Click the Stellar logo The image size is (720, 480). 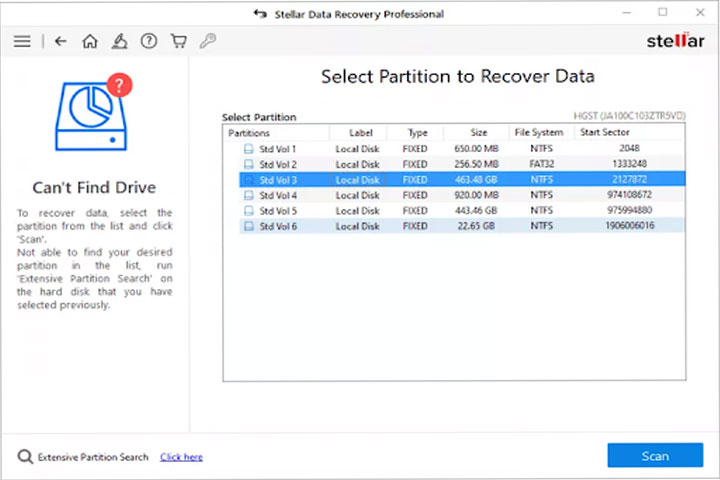[675, 40]
